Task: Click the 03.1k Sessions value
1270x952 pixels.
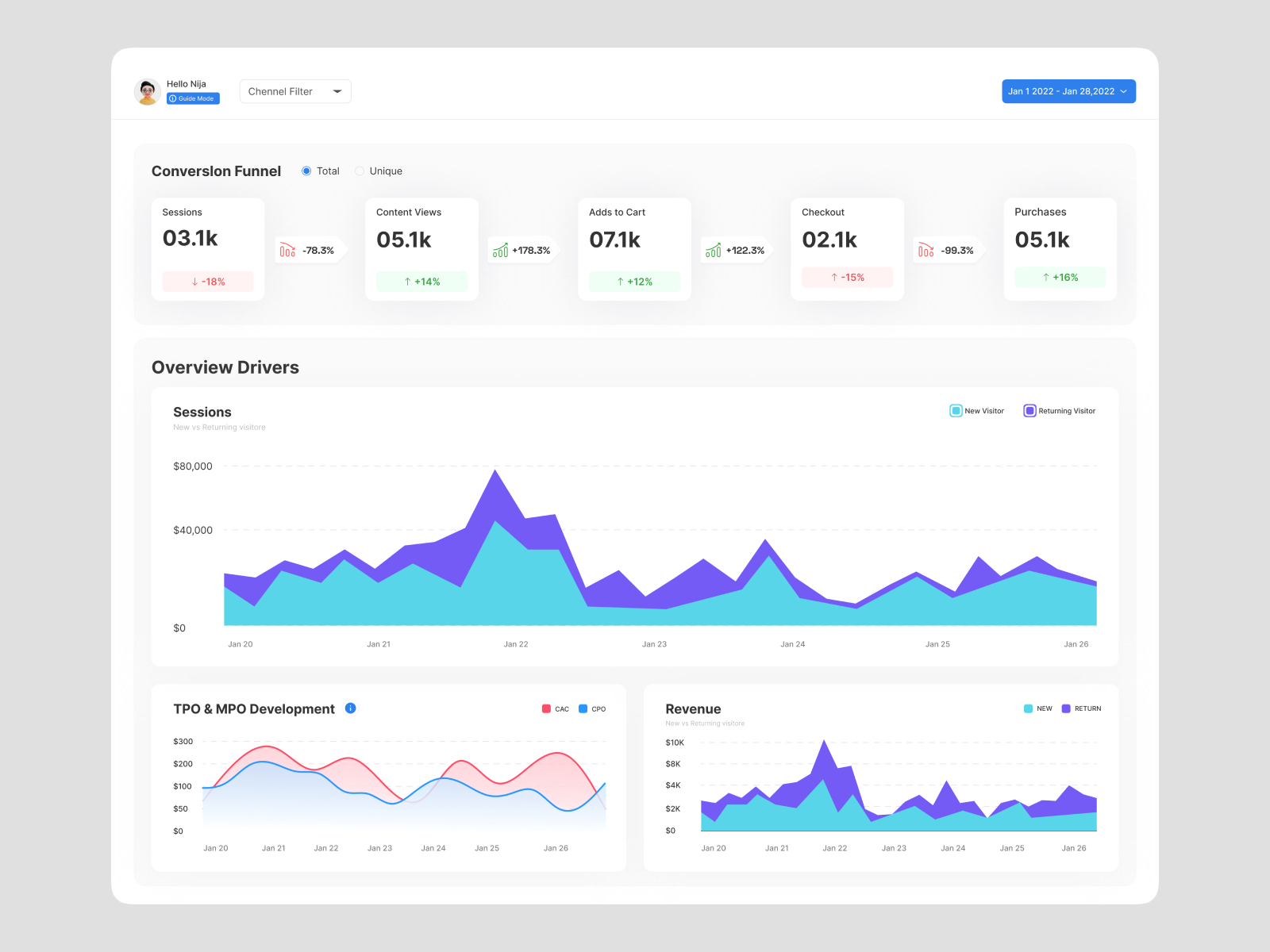Action: point(190,238)
